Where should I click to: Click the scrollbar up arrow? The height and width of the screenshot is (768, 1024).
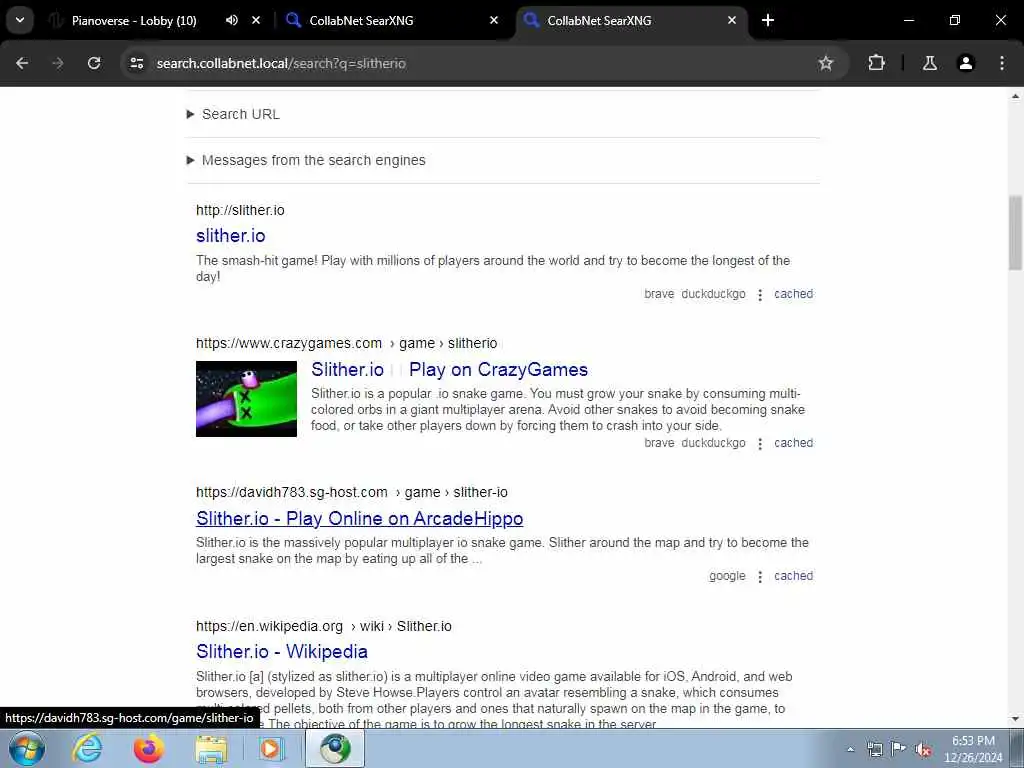pyautogui.click(x=1015, y=96)
